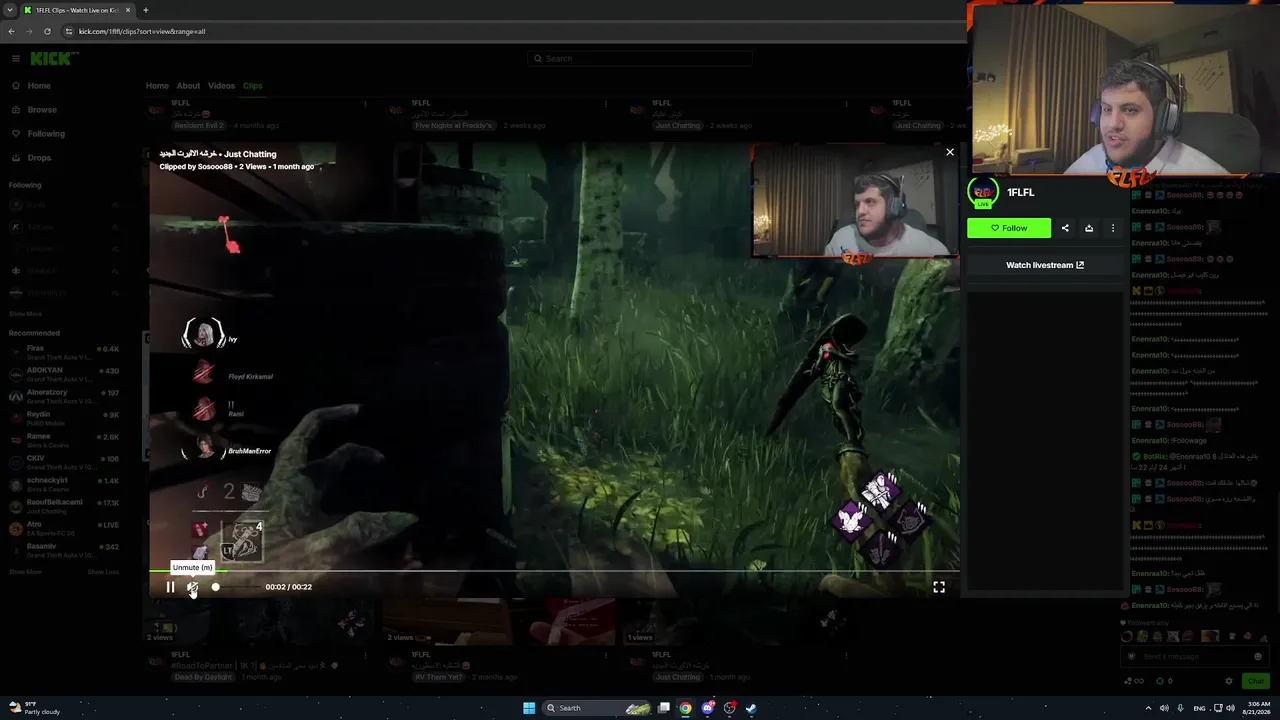
Task: Follow the 1FLFL channel
Action: [1009, 228]
